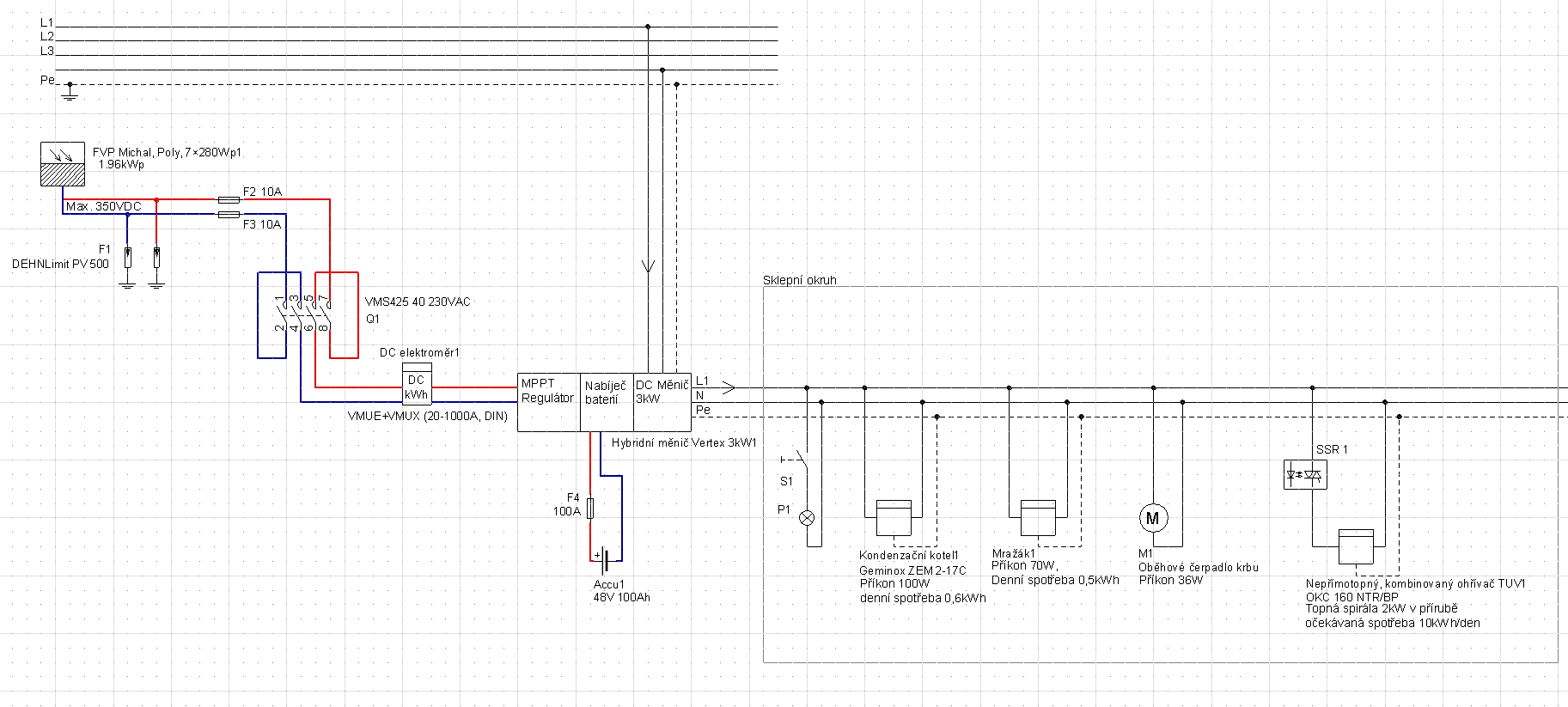Click the 'Topná spirála 2kW v přírubě' text
This screenshot has width=1568, height=707.
1382,608
